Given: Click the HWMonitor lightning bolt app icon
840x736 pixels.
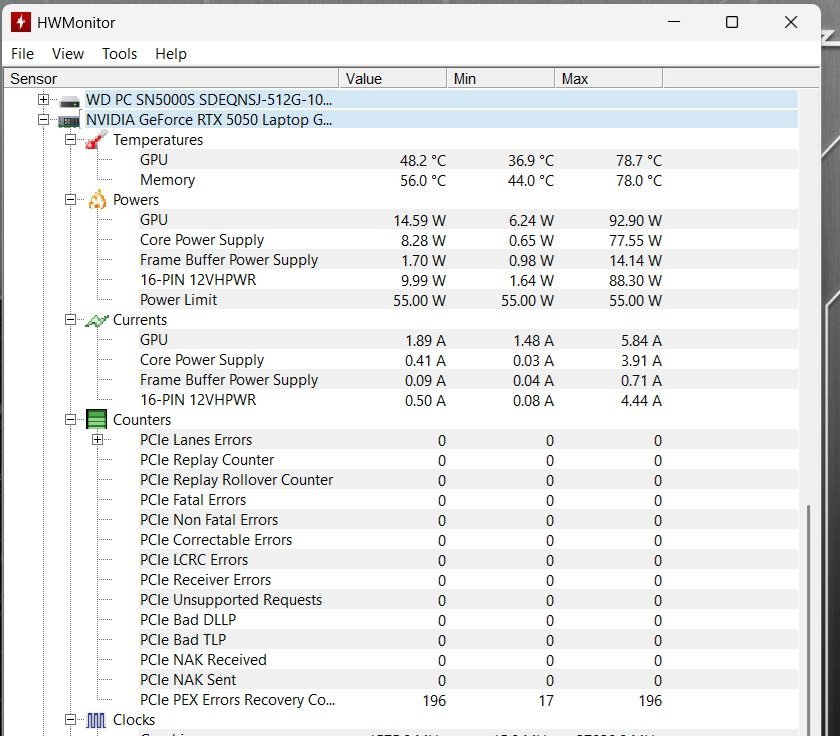Looking at the screenshot, I should click(x=19, y=21).
